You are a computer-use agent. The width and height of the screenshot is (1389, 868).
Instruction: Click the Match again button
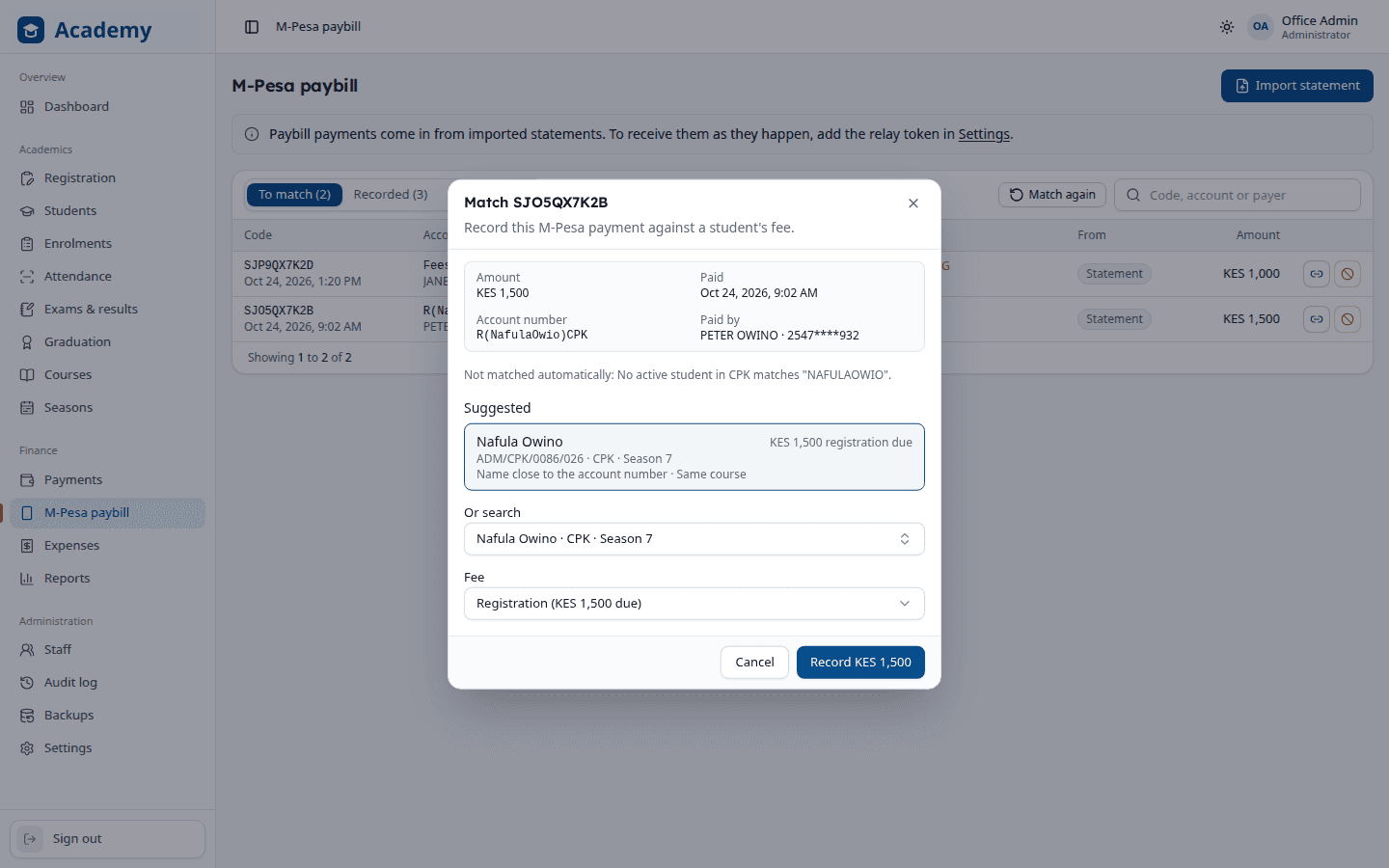point(1052,195)
